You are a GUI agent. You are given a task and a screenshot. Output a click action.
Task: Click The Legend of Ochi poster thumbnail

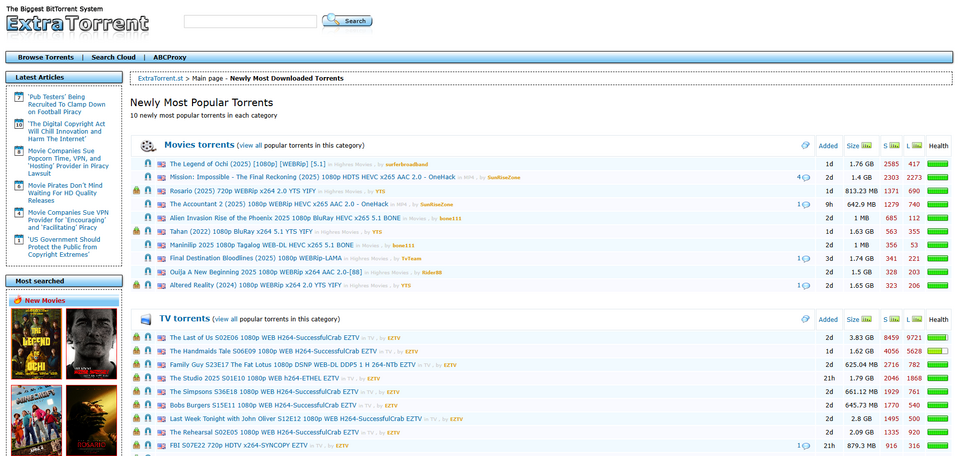click(x=37, y=344)
